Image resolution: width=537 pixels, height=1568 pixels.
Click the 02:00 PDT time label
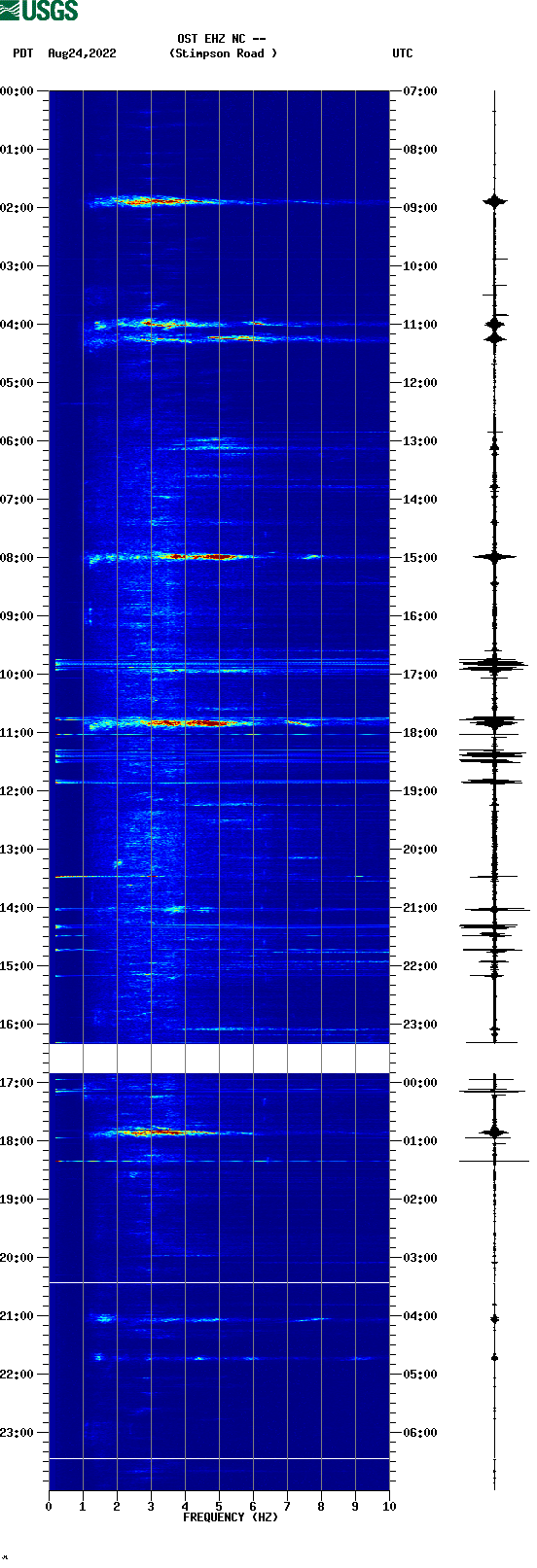tap(18, 208)
